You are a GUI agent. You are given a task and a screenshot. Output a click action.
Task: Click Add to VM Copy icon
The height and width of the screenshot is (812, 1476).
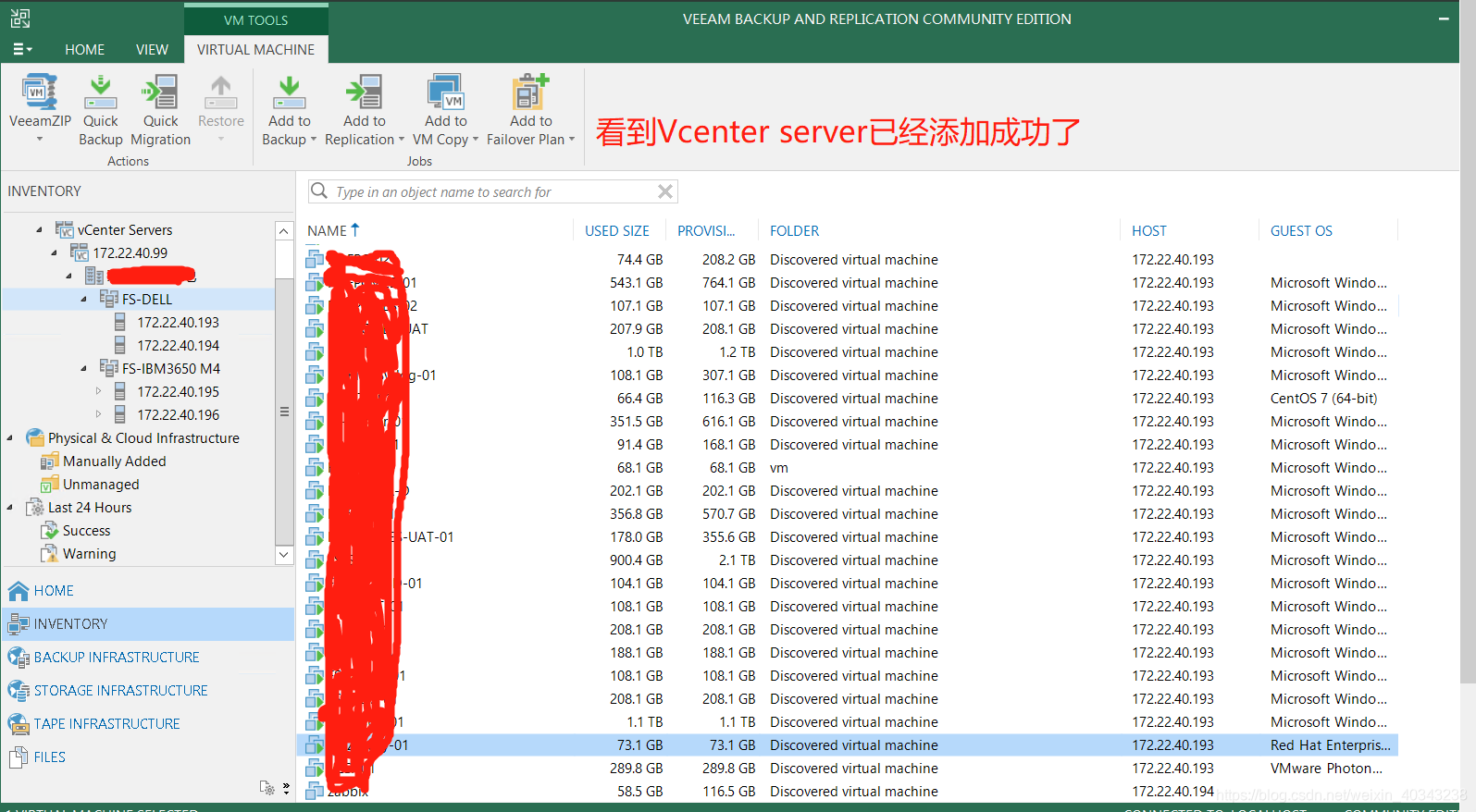(445, 92)
